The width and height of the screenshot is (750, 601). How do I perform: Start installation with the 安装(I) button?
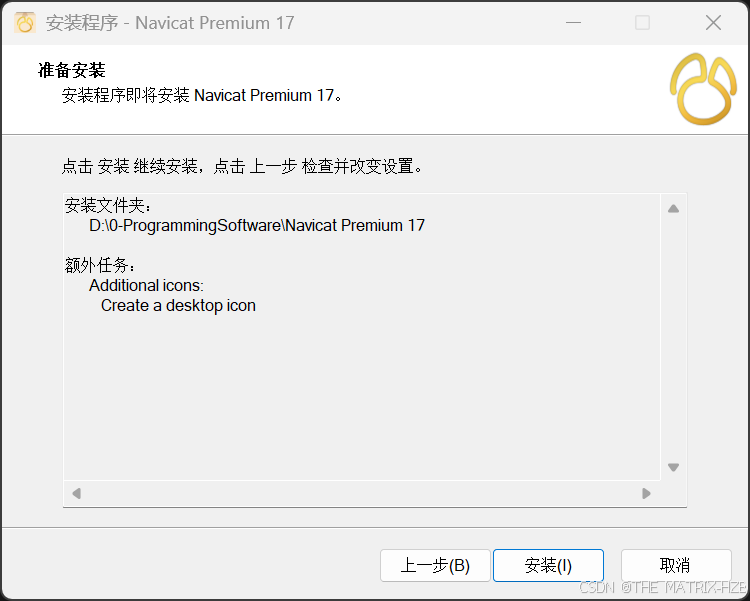548,566
